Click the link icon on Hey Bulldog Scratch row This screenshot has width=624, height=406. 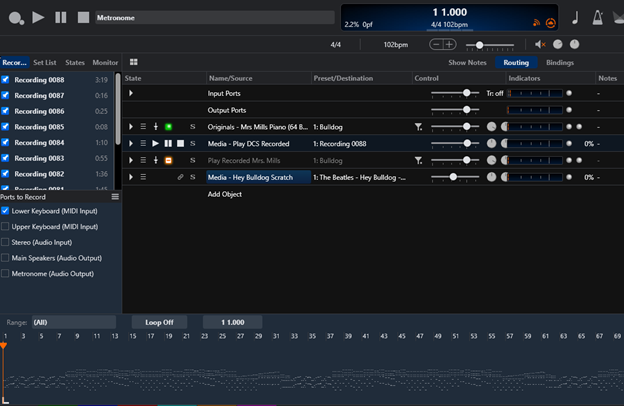[180, 177]
